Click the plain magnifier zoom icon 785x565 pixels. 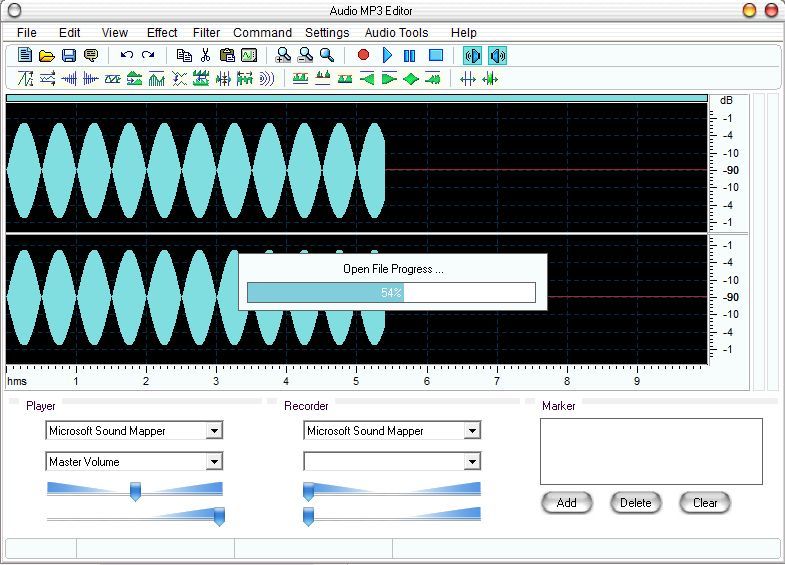pyautogui.click(x=327, y=55)
